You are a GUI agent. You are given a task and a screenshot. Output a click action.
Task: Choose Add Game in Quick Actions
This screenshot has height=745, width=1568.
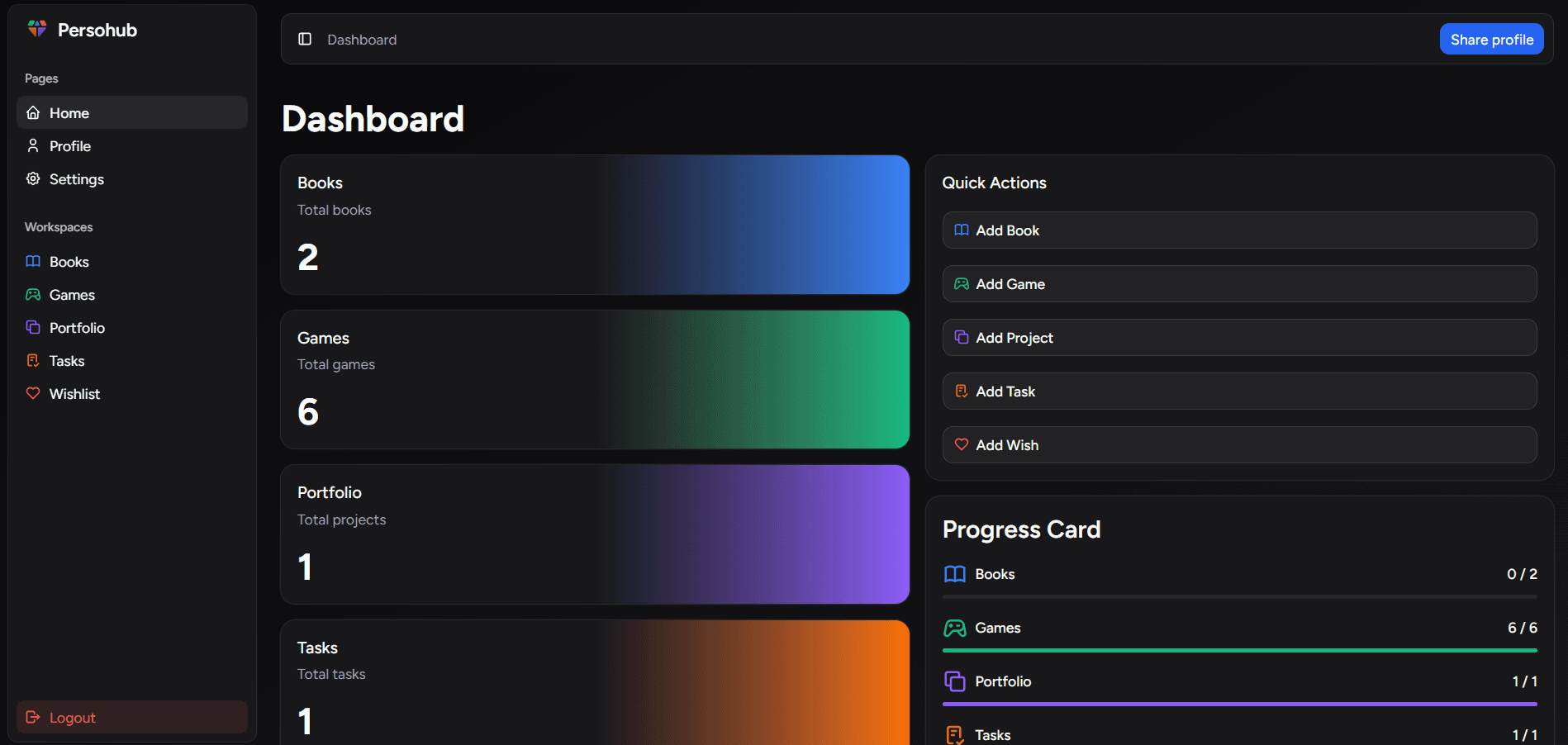pyautogui.click(x=1239, y=284)
